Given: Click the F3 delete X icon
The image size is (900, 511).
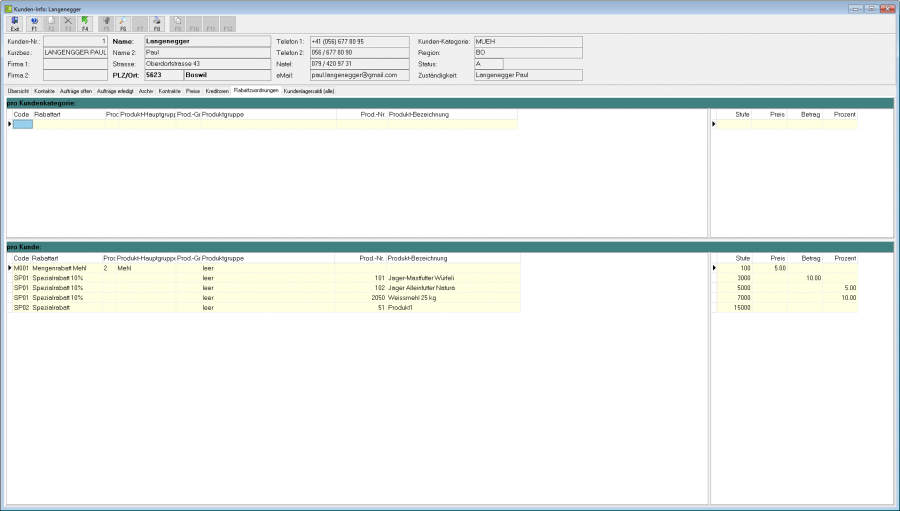Looking at the screenshot, I should (x=68, y=24).
